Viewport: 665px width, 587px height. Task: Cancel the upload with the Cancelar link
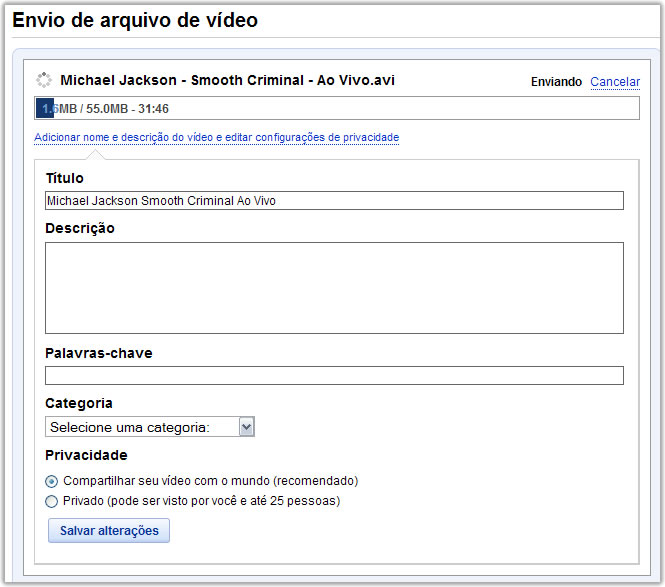coord(615,82)
